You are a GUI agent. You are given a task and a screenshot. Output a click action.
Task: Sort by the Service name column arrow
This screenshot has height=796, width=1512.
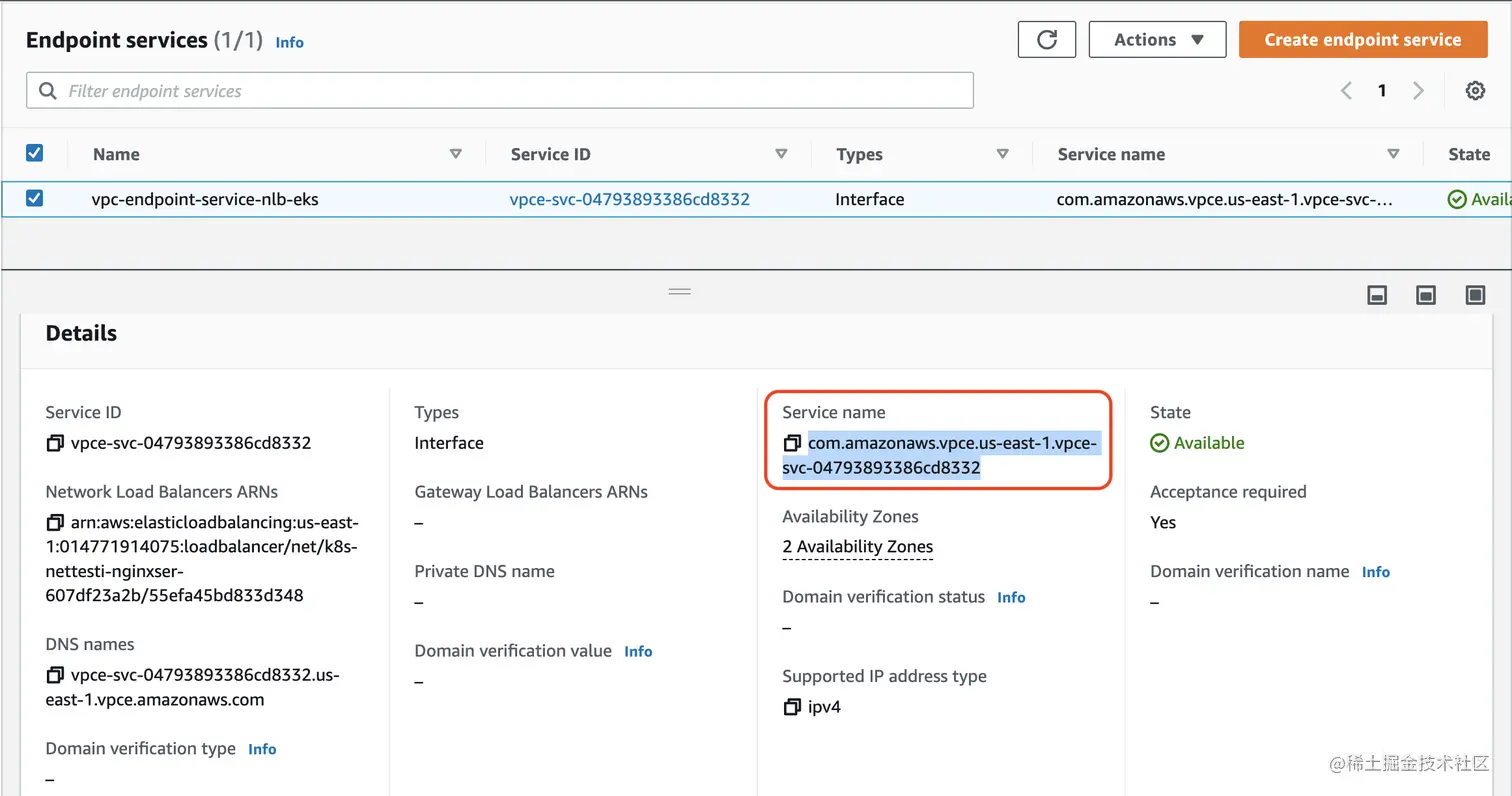pos(1393,154)
